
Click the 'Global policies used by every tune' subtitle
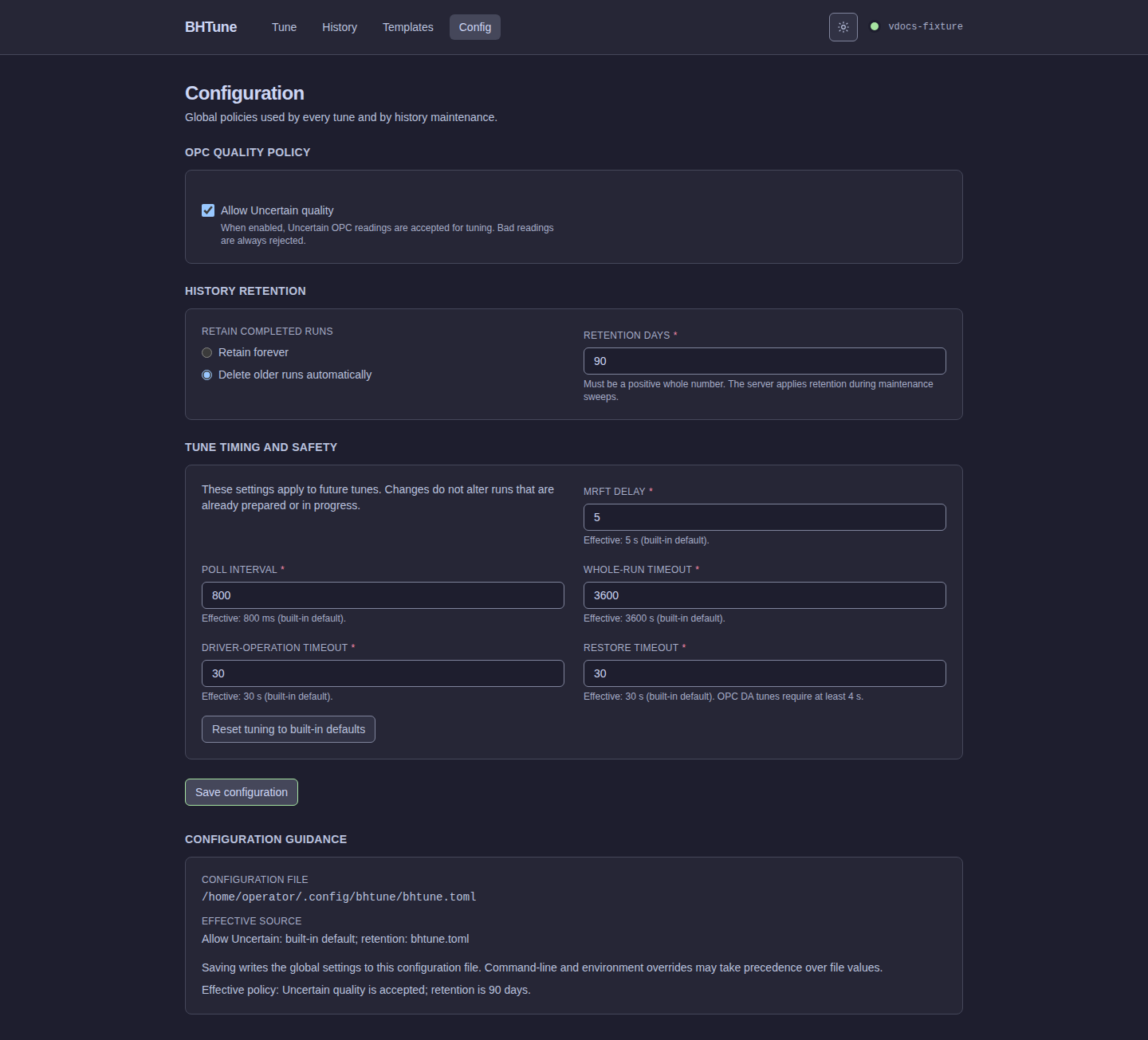coord(341,117)
